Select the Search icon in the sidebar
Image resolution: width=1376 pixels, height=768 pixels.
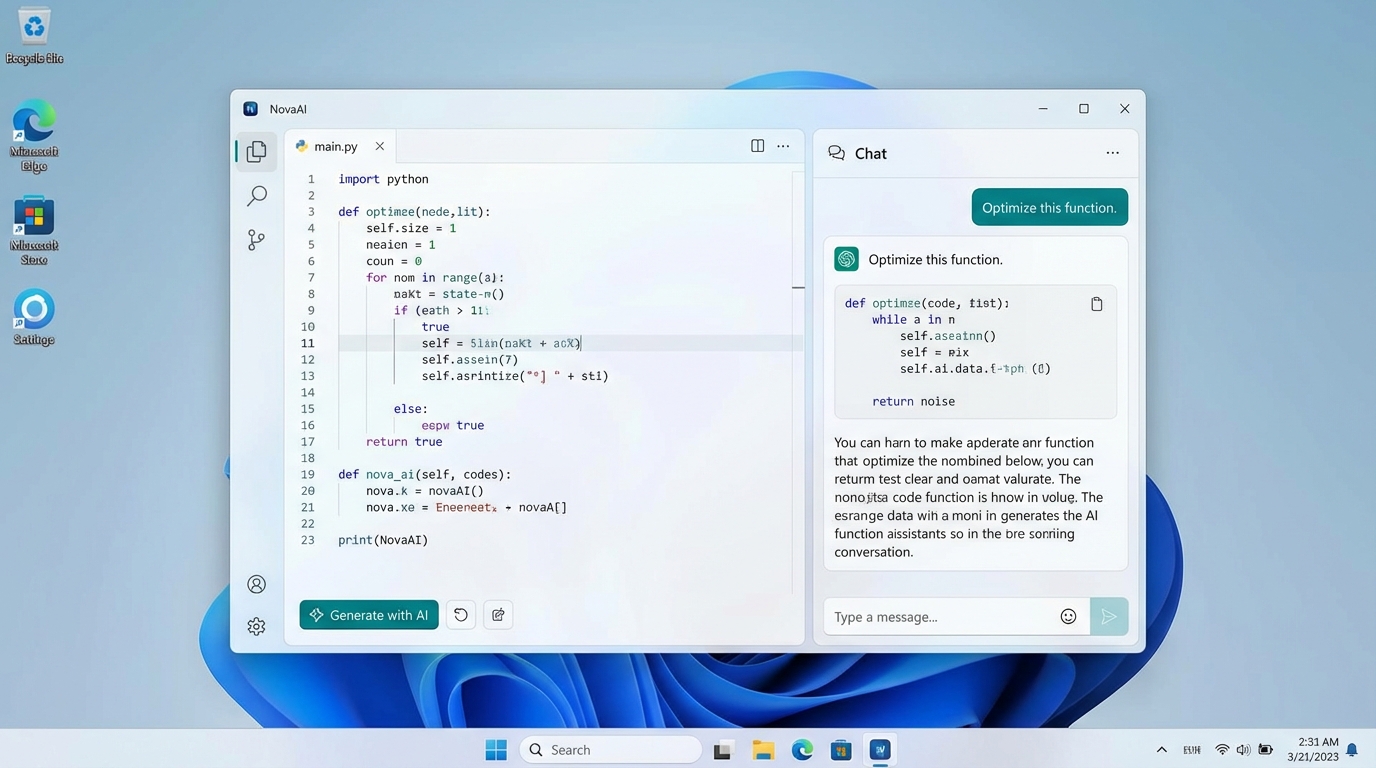(256, 195)
